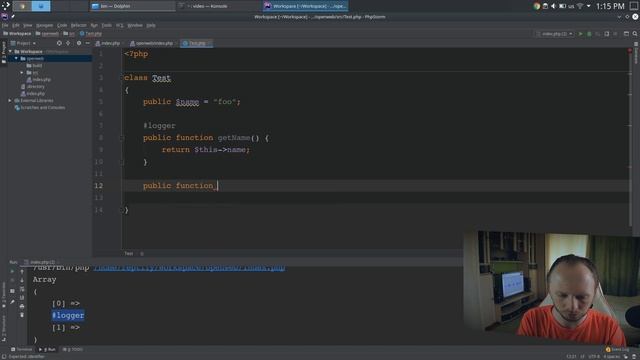Place cursor after 'public function' on line 12
Screen dimensions: 640x360
click(218, 186)
